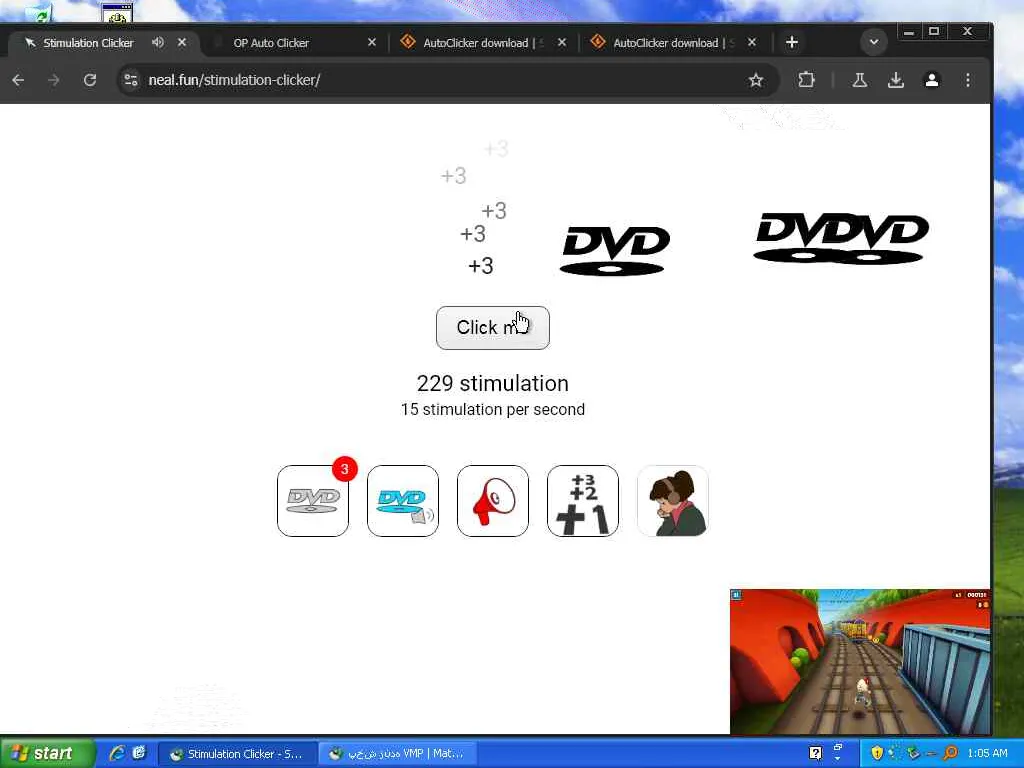Click the '15 stimulation per second' text
Viewport: 1024px width, 768px height.
(493, 409)
